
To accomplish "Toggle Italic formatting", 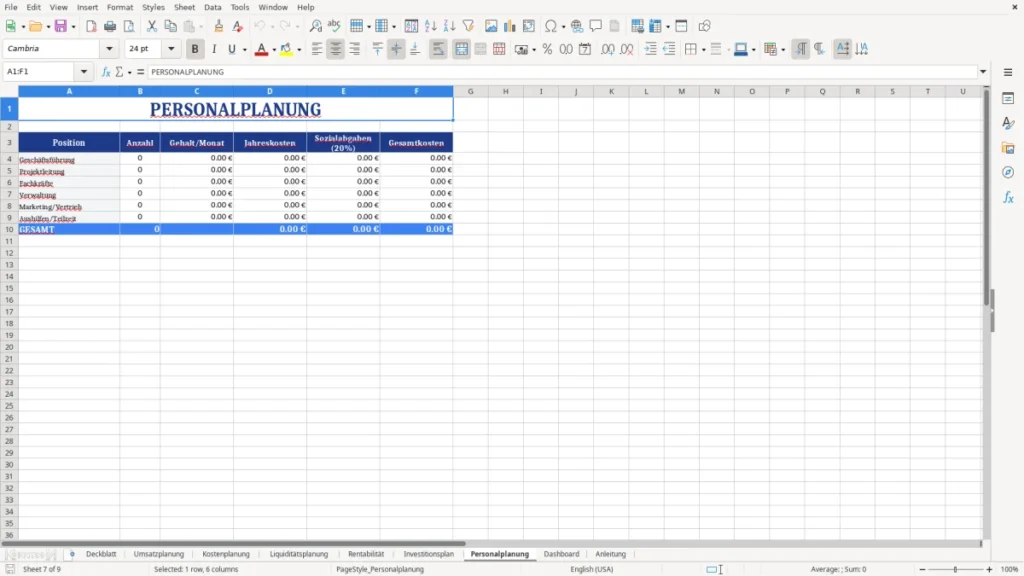I will (x=214, y=49).
